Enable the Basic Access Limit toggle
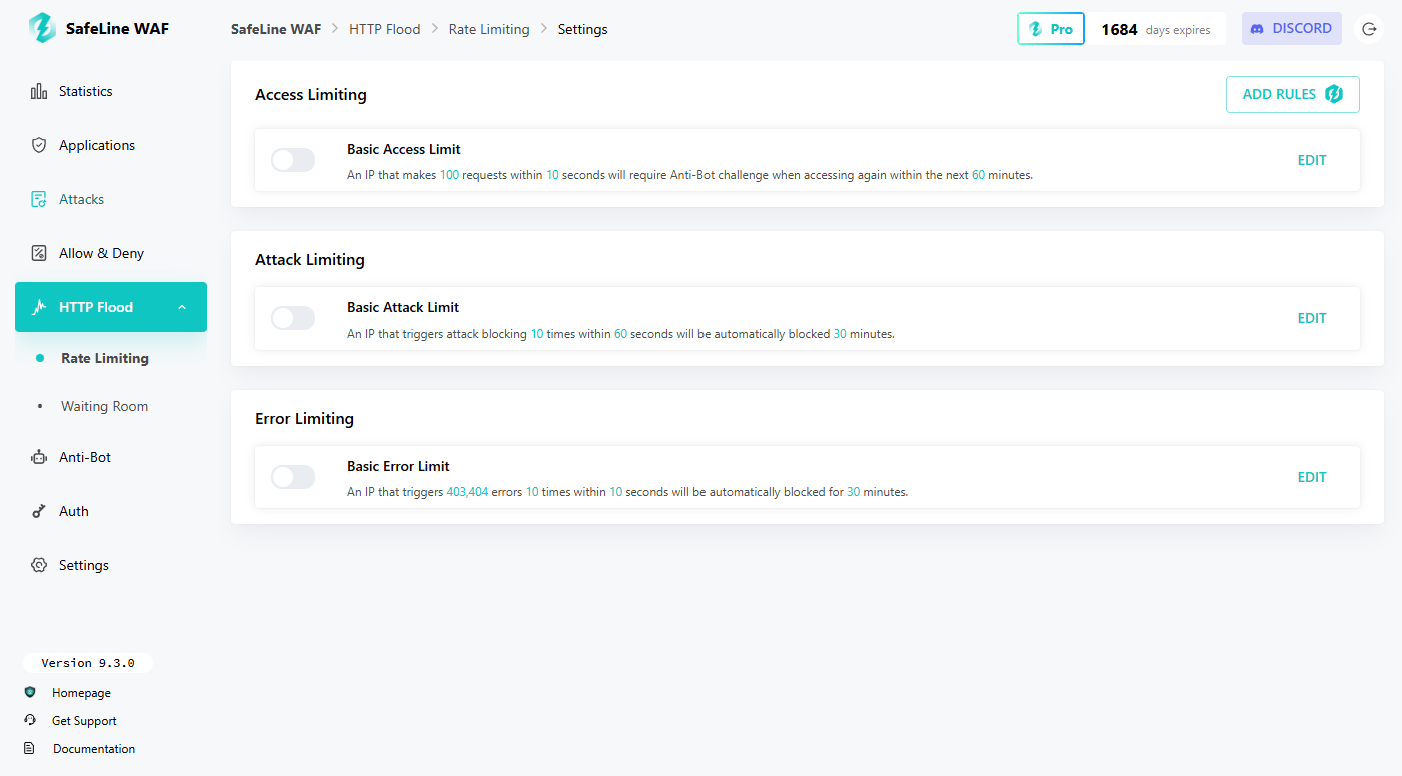This screenshot has width=1402, height=776. click(x=293, y=160)
